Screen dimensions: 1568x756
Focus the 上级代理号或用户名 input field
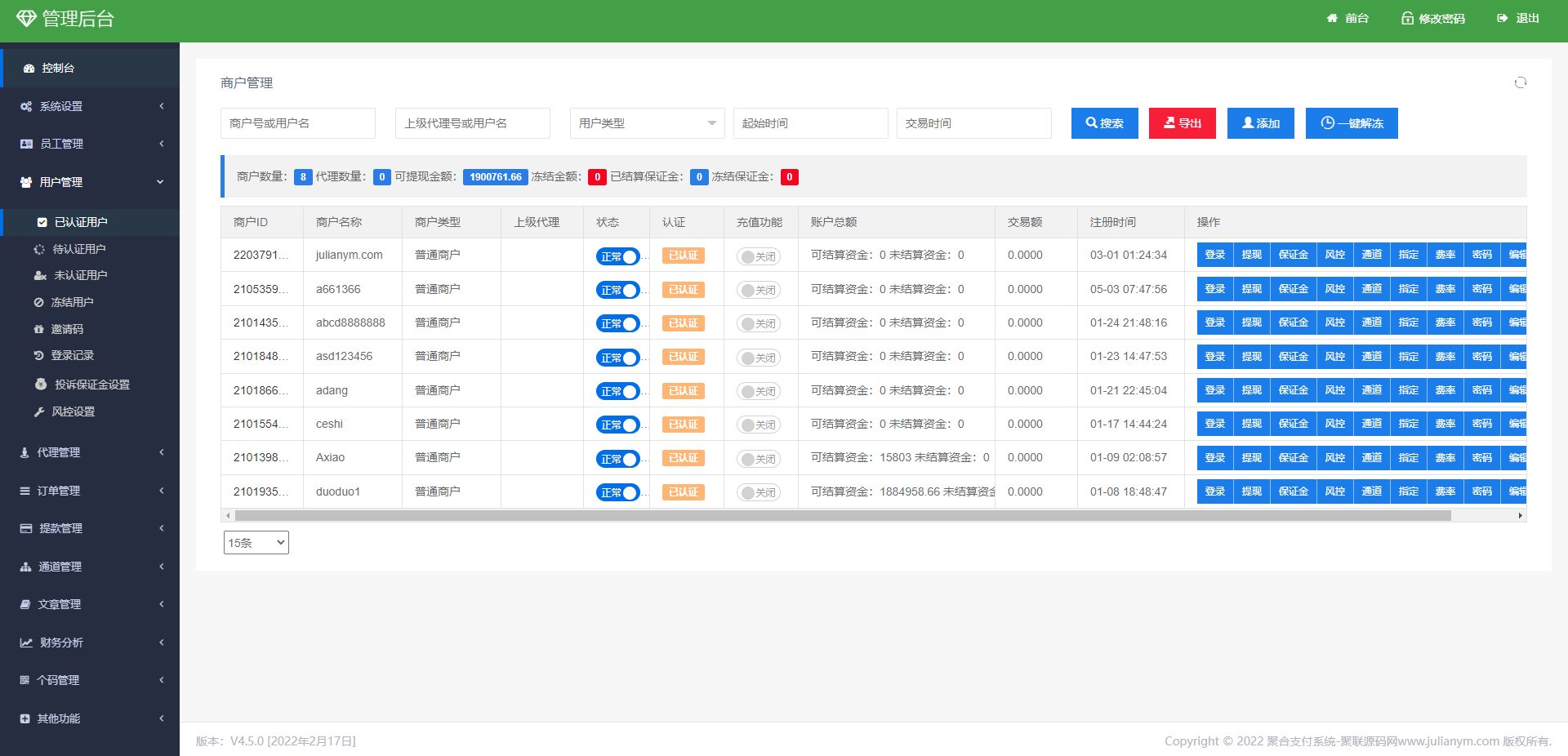click(473, 123)
